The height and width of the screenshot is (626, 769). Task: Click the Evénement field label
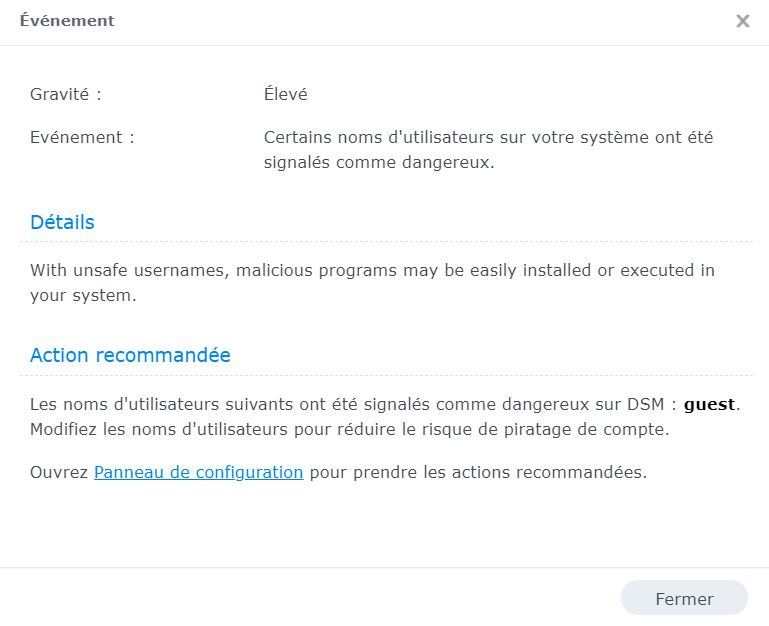(82, 137)
